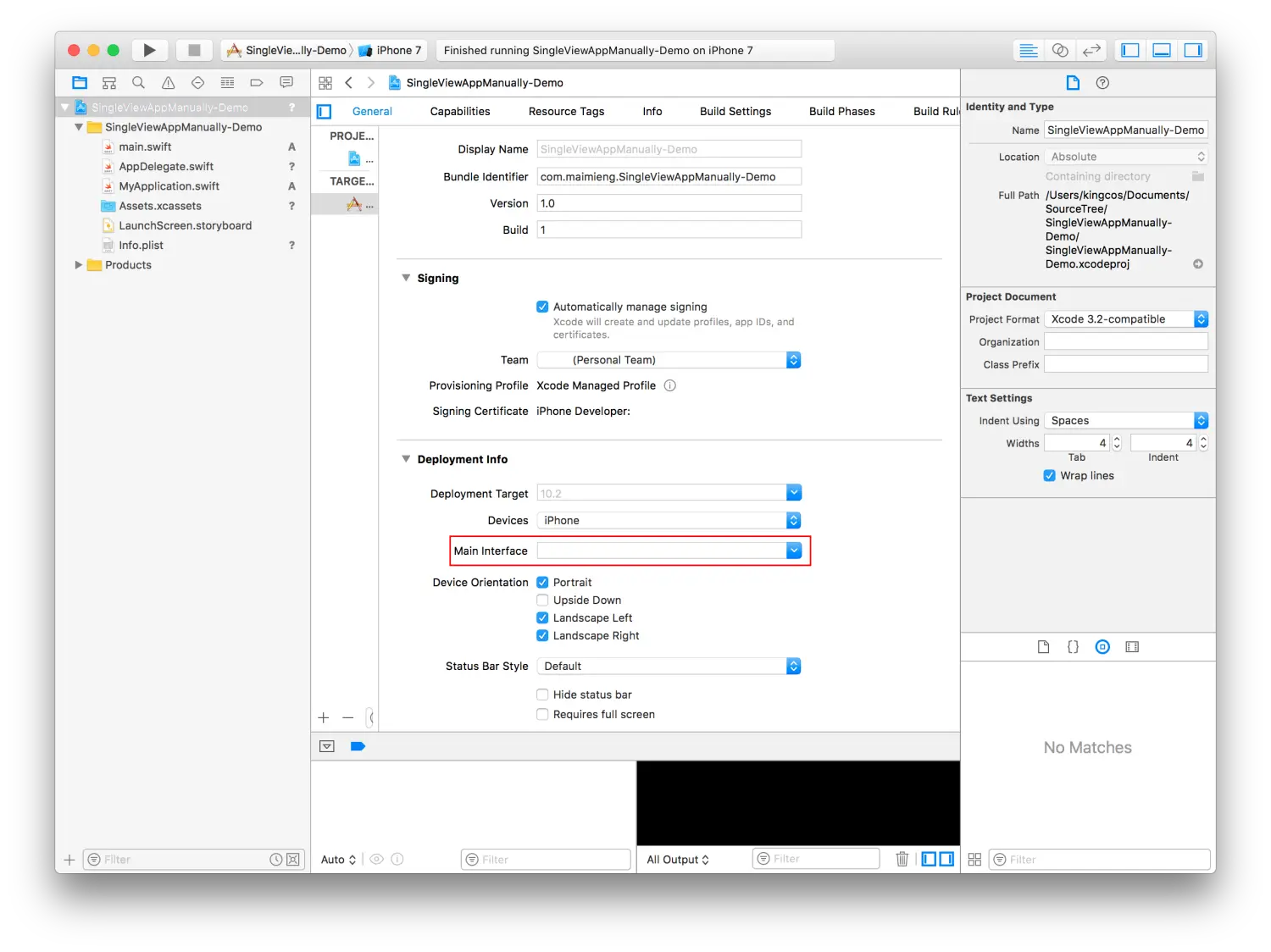Expand the Products folder
The image size is (1271, 952).
(x=79, y=265)
